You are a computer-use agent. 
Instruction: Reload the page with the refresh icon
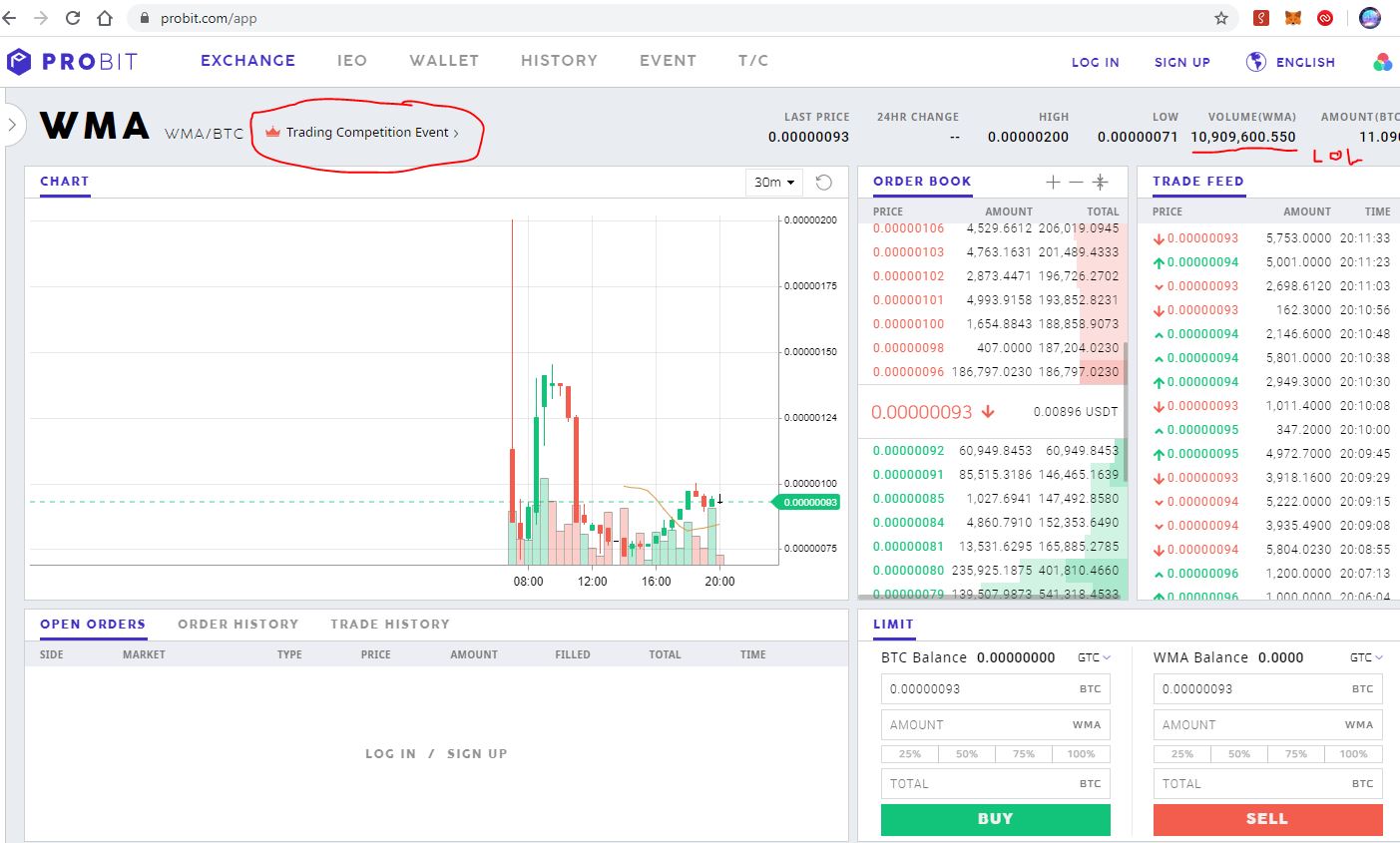pos(73,18)
